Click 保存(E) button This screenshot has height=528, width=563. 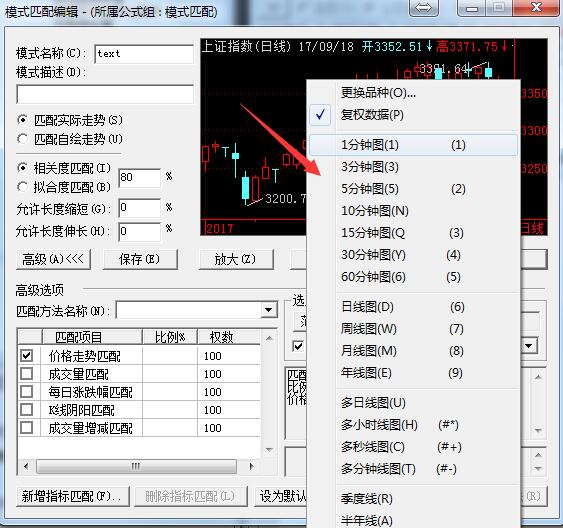point(140,259)
